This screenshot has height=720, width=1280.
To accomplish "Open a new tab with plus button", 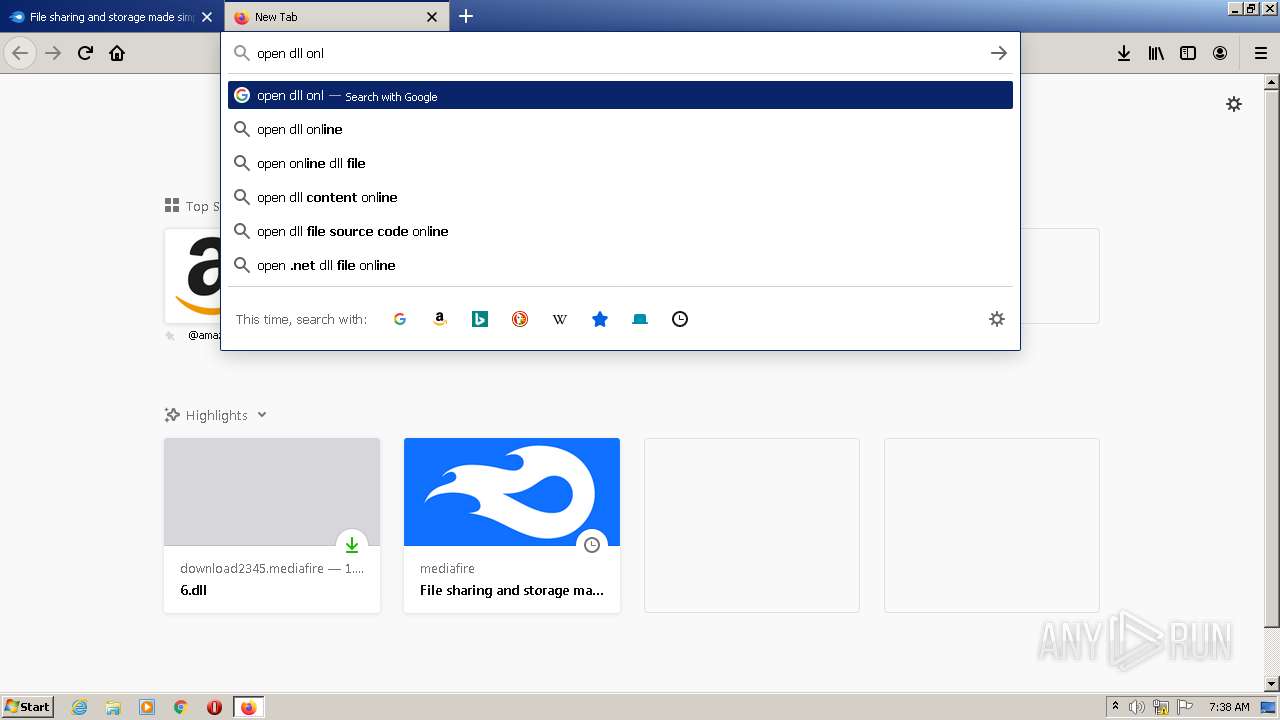I will [x=466, y=16].
